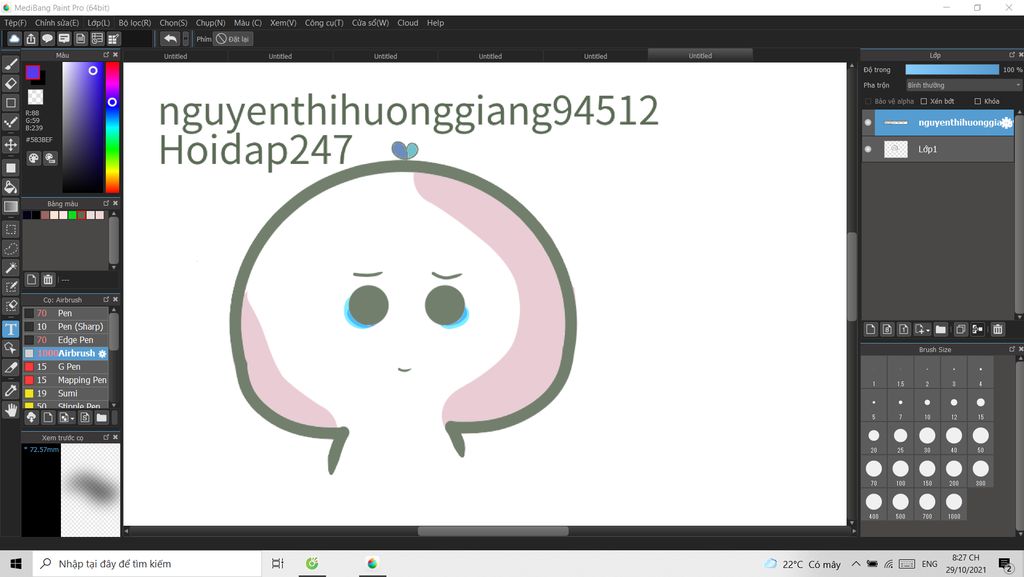
Task: Choose brush size 1000
Action: (953, 505)
